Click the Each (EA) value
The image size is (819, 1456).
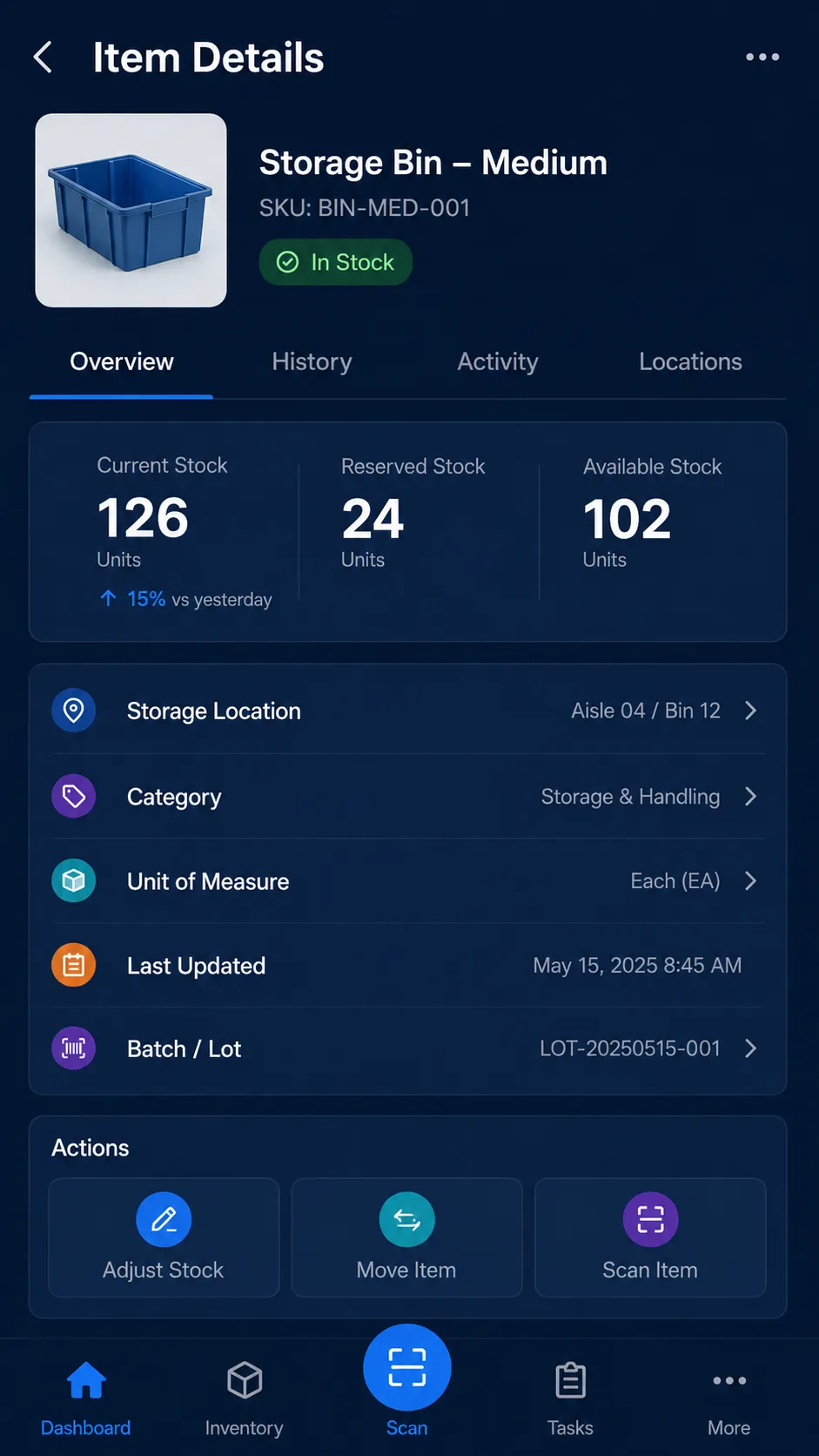pyautogui.click(x=675, y=880)
